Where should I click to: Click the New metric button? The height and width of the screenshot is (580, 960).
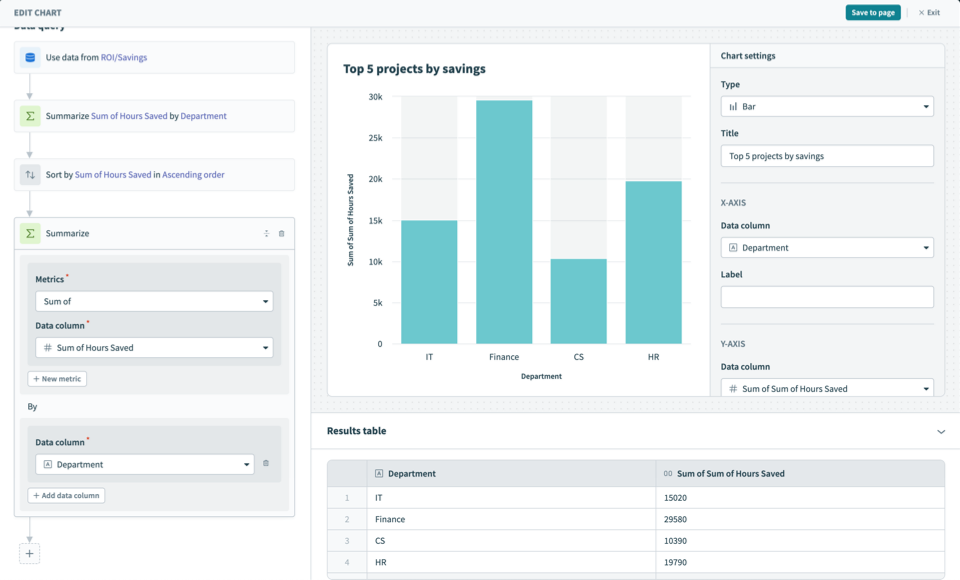57,379
